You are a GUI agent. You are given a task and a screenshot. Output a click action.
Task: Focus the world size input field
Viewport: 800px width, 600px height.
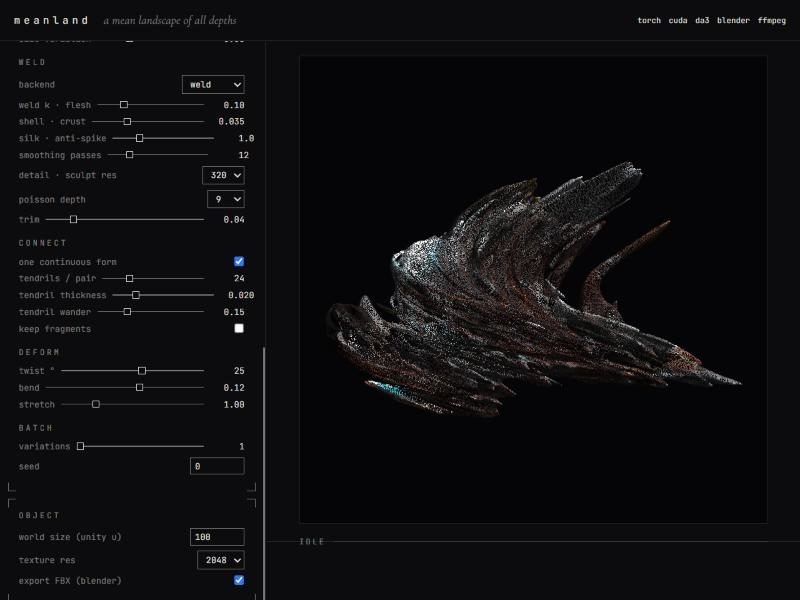[217, 537]
